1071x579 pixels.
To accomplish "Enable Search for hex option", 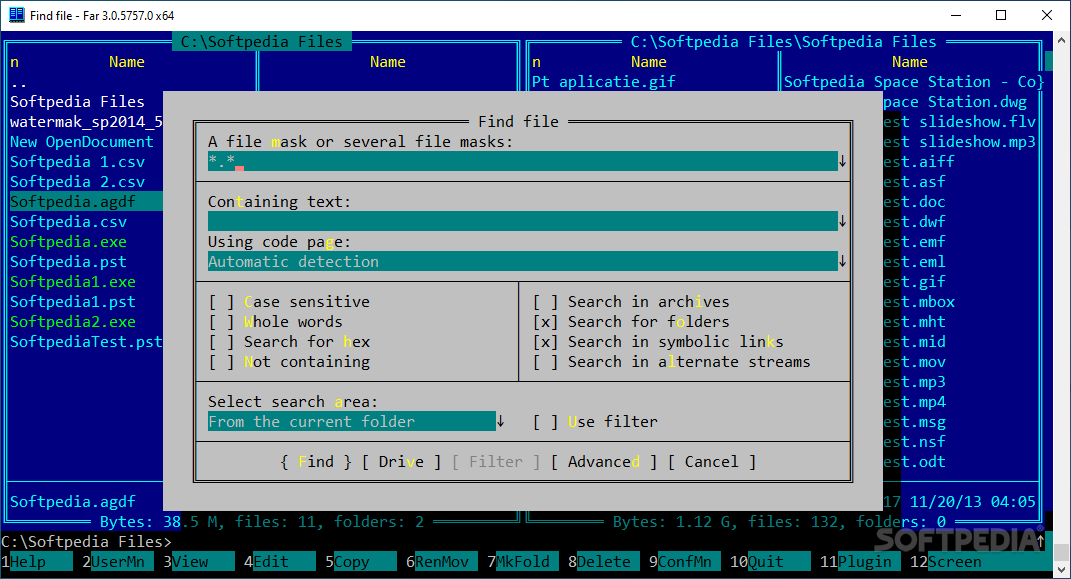I will (x=289, y=341).
